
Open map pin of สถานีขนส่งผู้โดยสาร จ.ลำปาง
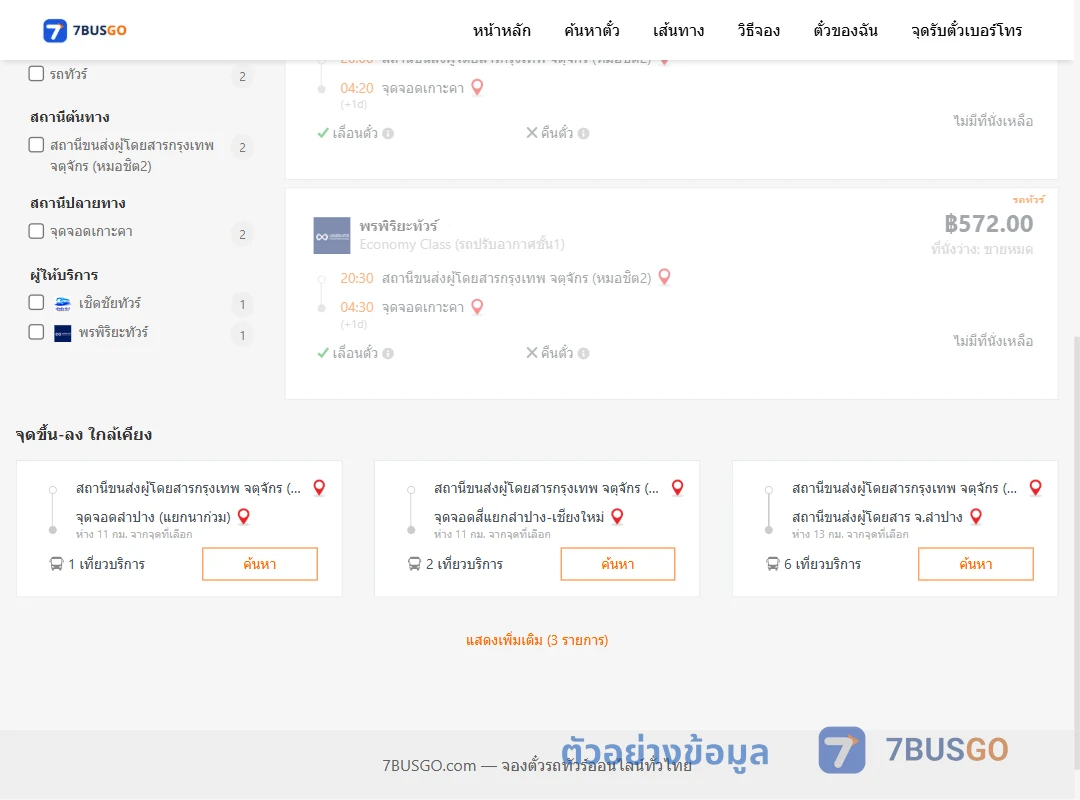[x=975, y=517]
